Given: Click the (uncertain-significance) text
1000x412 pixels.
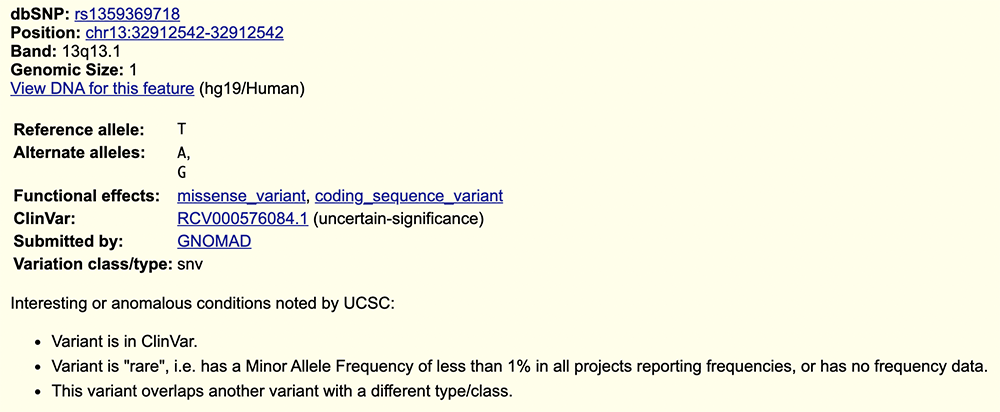Looking at the screenshot, I should (x=398, y=218).
